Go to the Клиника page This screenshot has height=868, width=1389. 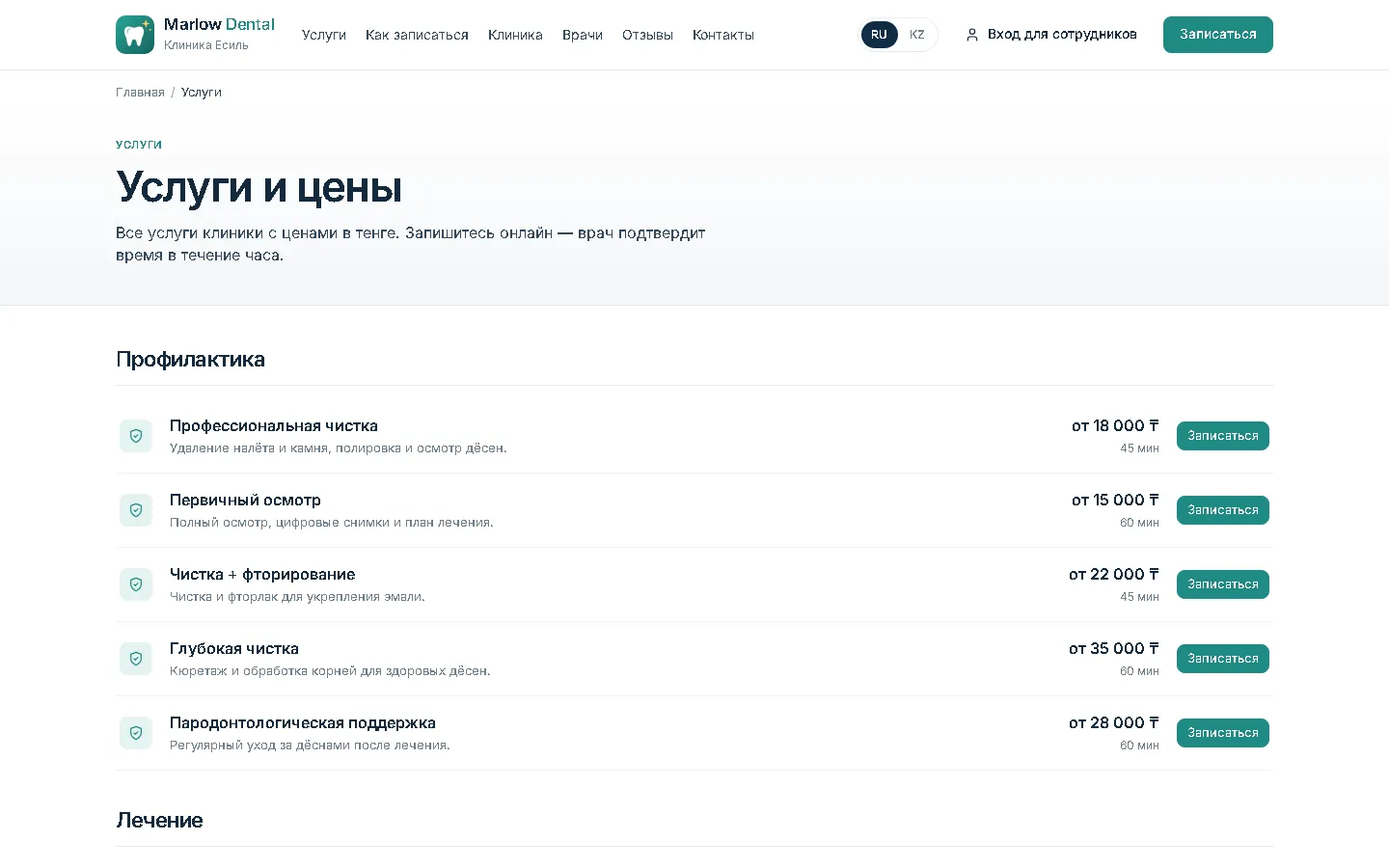[x=515, y=35]
